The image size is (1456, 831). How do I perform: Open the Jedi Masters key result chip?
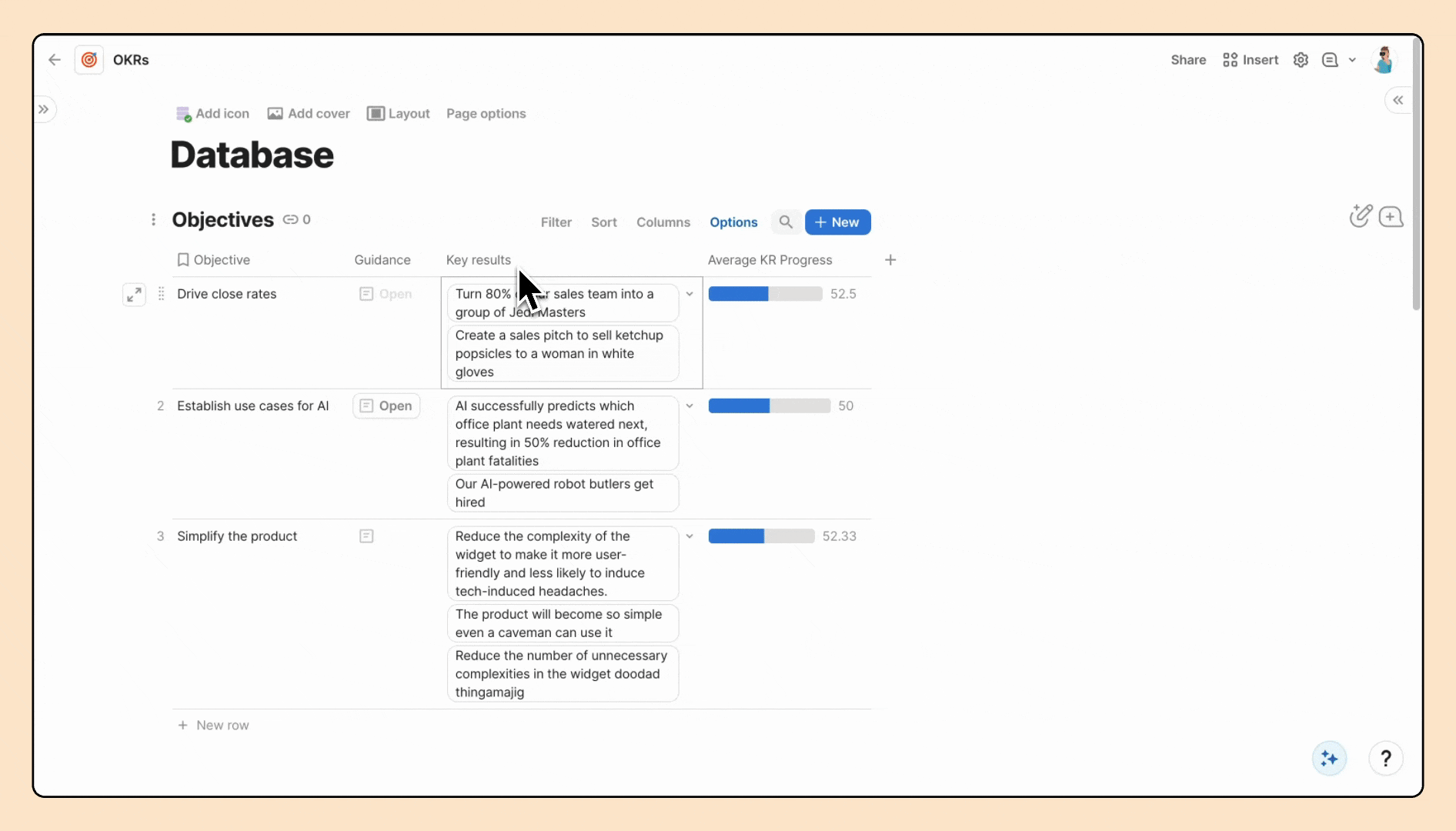coord(563,303)
